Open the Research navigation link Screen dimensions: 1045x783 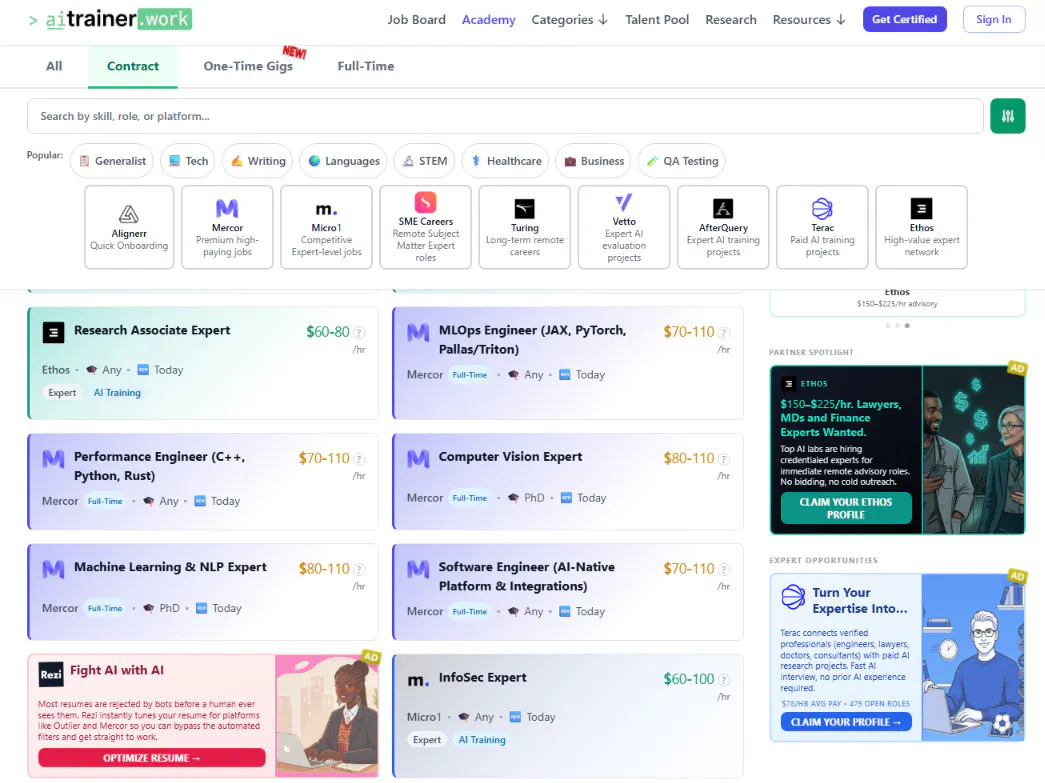pyautogui.click(x=731, y=20)
